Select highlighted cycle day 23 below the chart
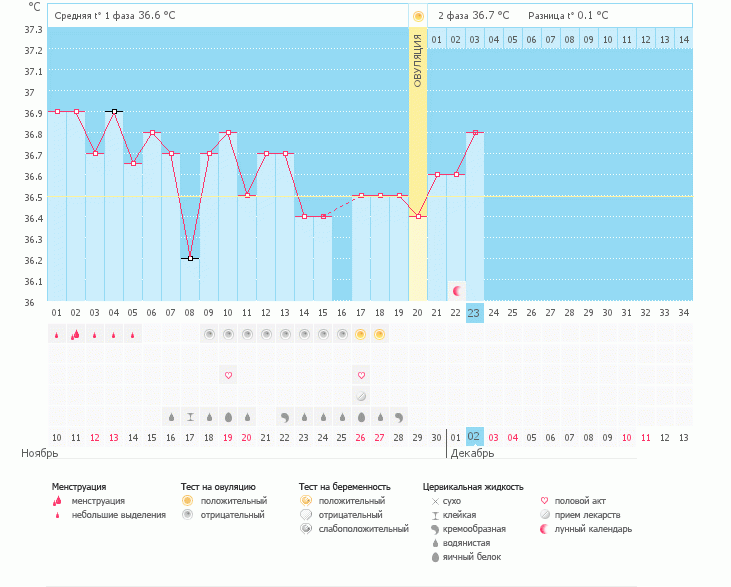The height and width of the screenshot is (587, 731). [475, 313]
